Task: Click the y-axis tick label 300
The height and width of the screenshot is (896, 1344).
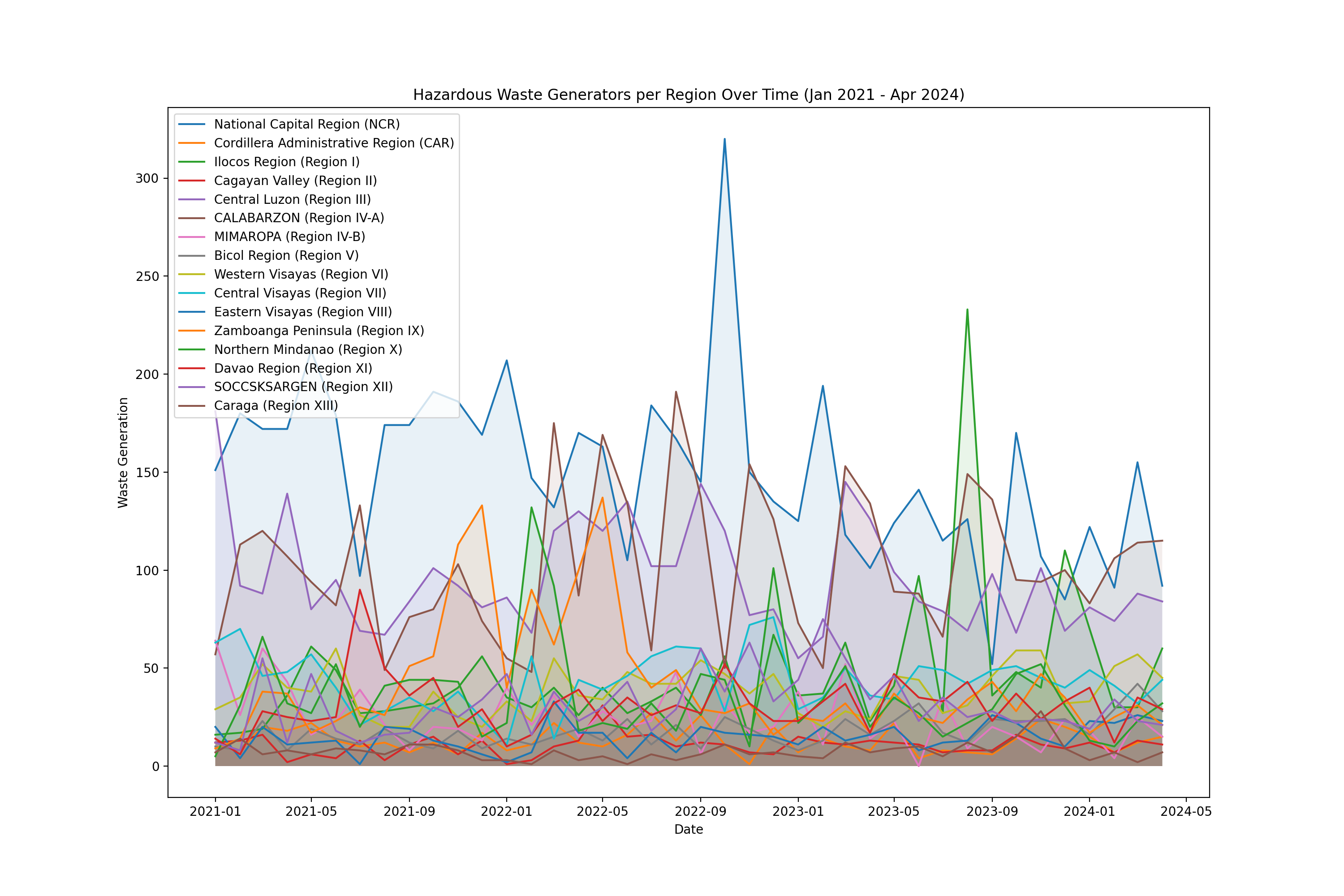Action: [147, 178]
